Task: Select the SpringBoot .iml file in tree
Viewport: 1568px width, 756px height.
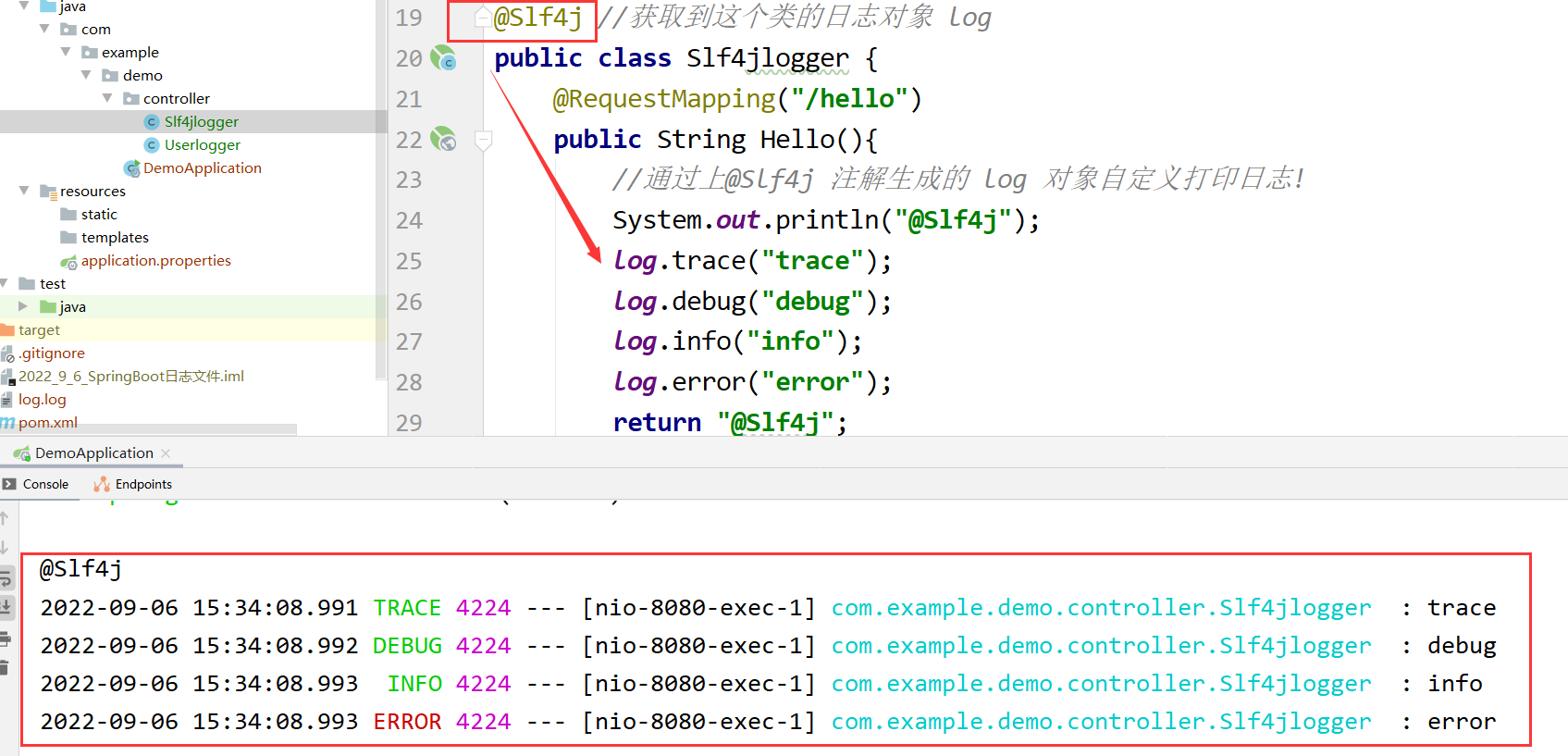Action: pyautogui.click(x=131, y=377)
